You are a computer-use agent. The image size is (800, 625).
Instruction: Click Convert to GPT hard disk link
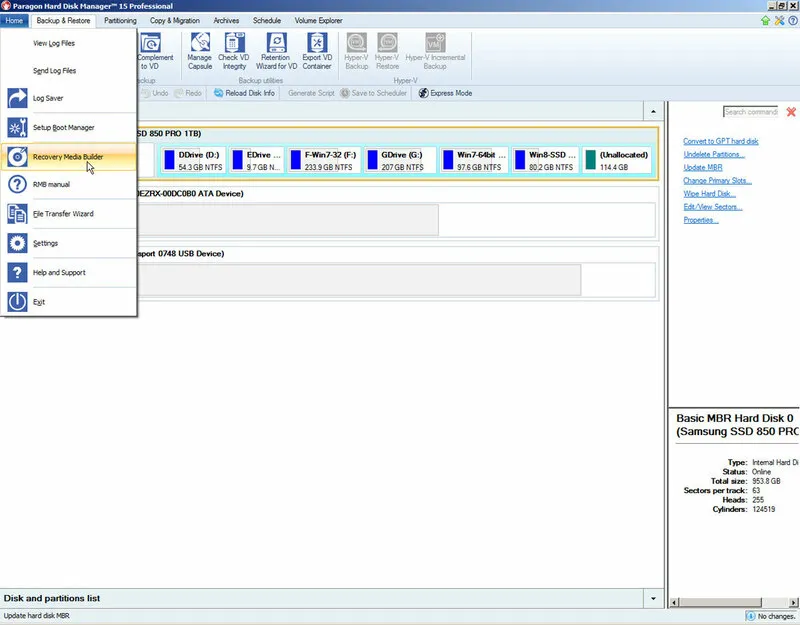tap(720, 141)
